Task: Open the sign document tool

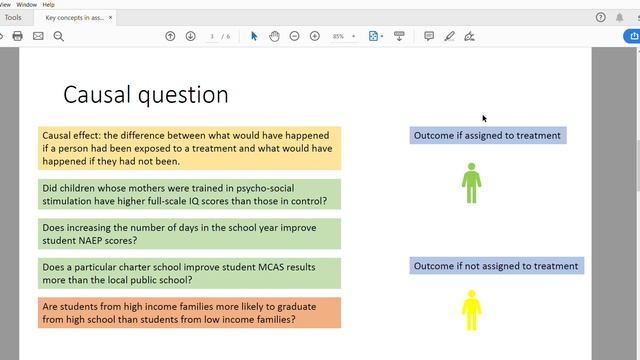Action: point(469,36)
